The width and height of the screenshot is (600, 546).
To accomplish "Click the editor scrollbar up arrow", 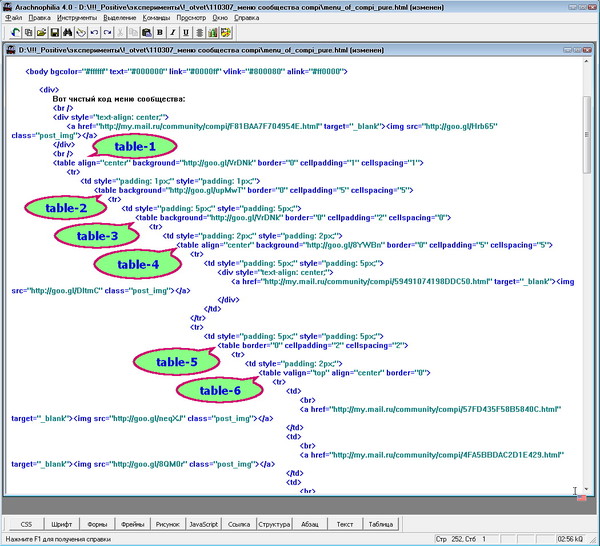I will click(x=587, y=61).
